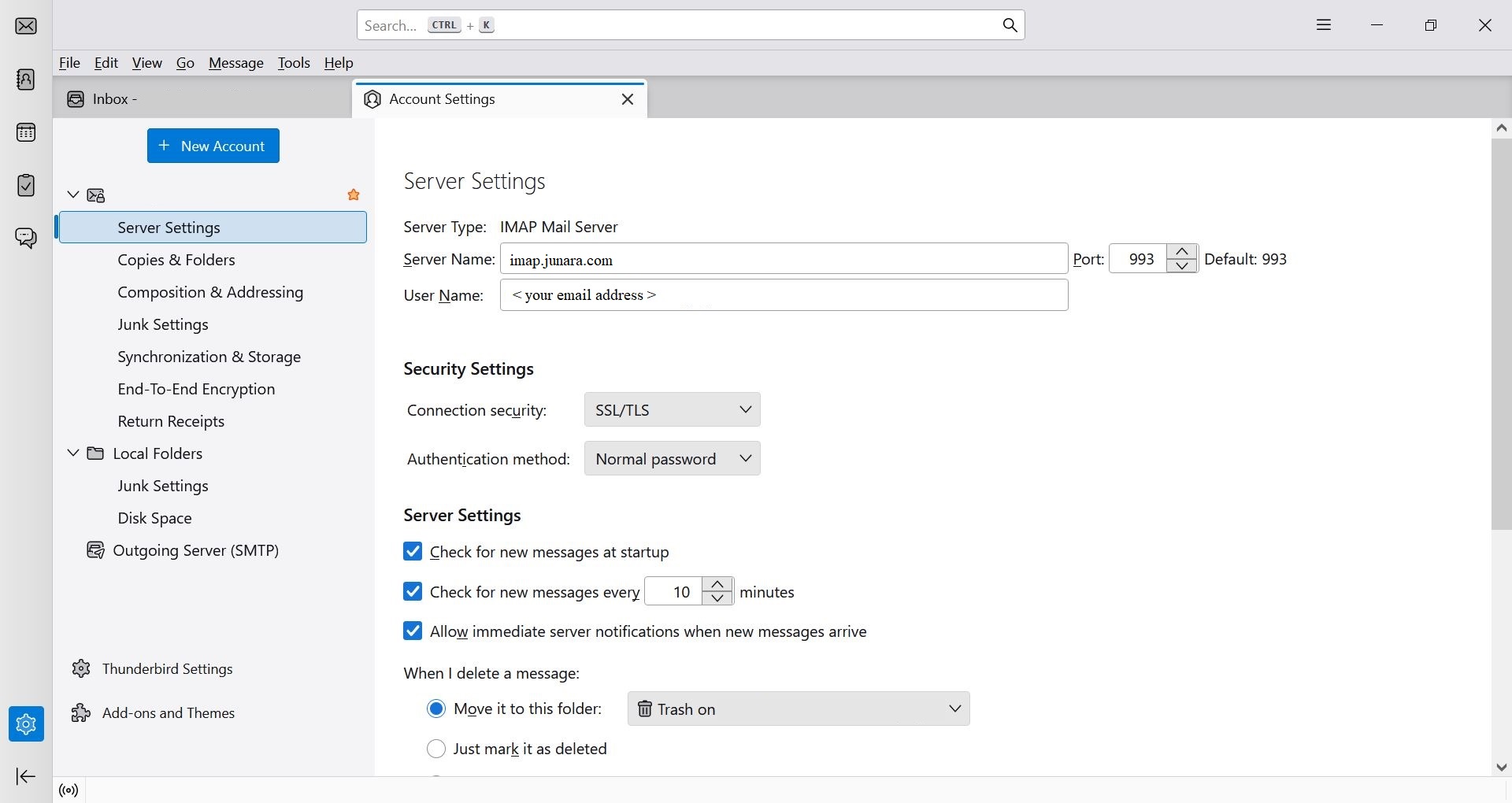Click the Outgoing Server icon
The height and width of the screenshot is (803, 1512).
coord(95,550)
